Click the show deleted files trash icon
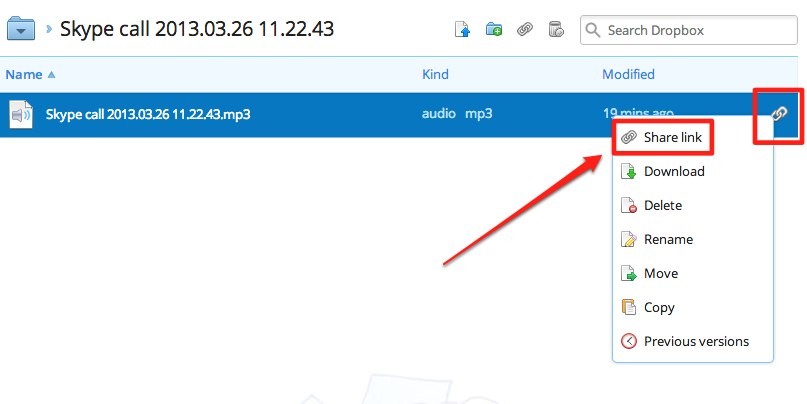Screen dimensions: 807x404 point(556,29)
